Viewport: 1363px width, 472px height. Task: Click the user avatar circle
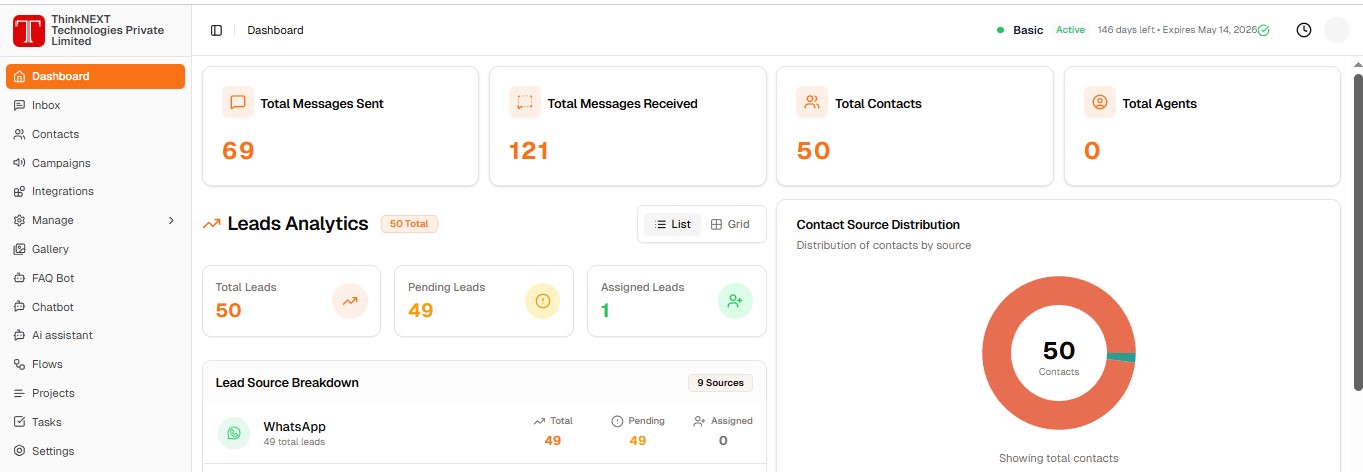click(1336, 30)
